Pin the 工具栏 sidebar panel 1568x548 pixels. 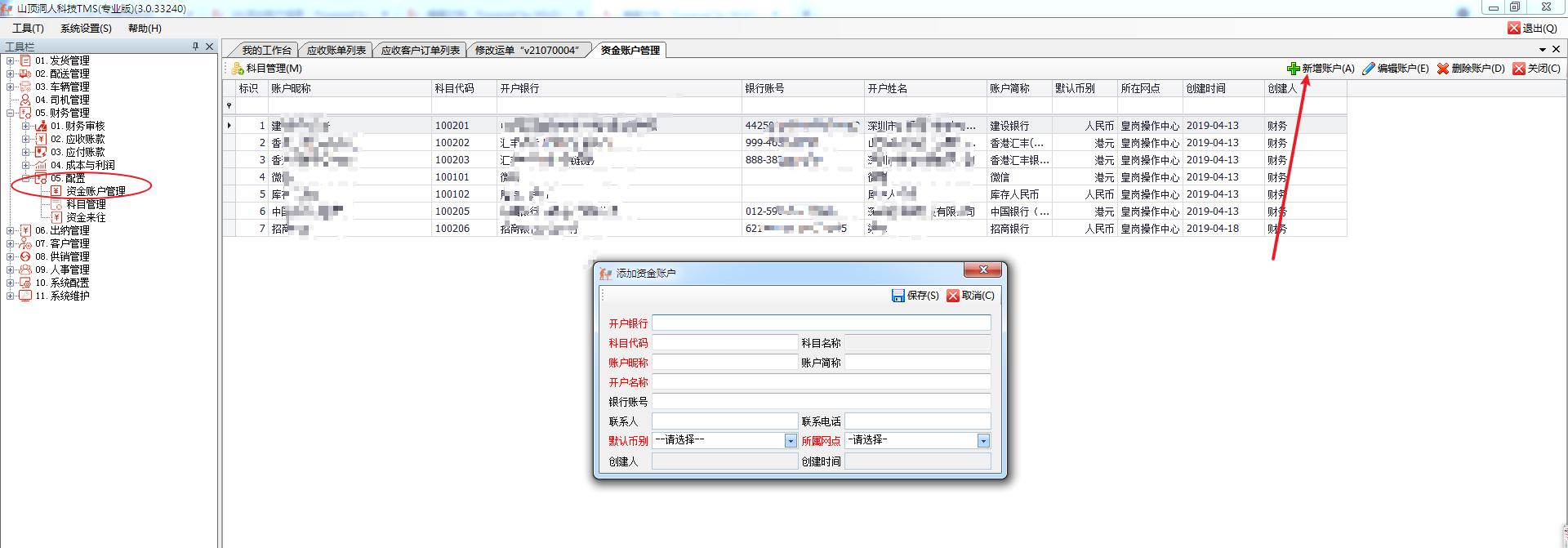(x=195, y=47)
